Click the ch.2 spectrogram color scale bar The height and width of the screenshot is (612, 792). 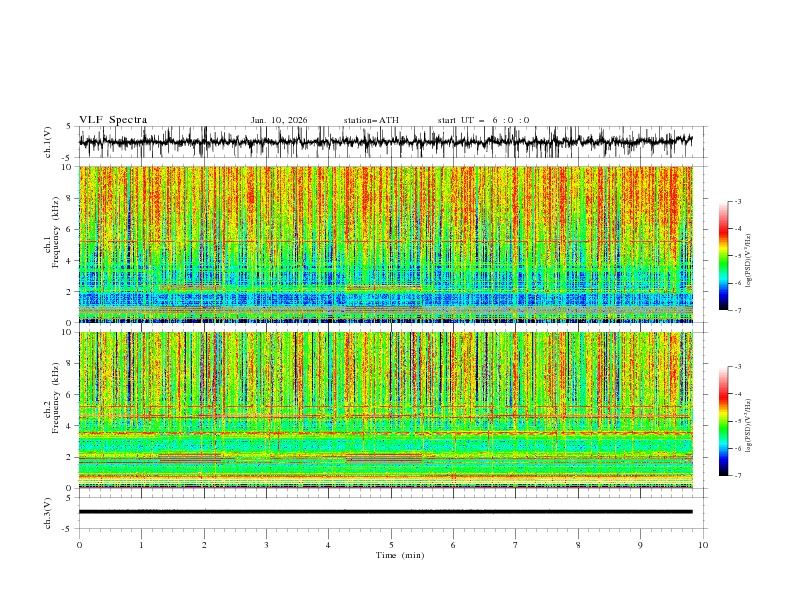click(723, 421)
